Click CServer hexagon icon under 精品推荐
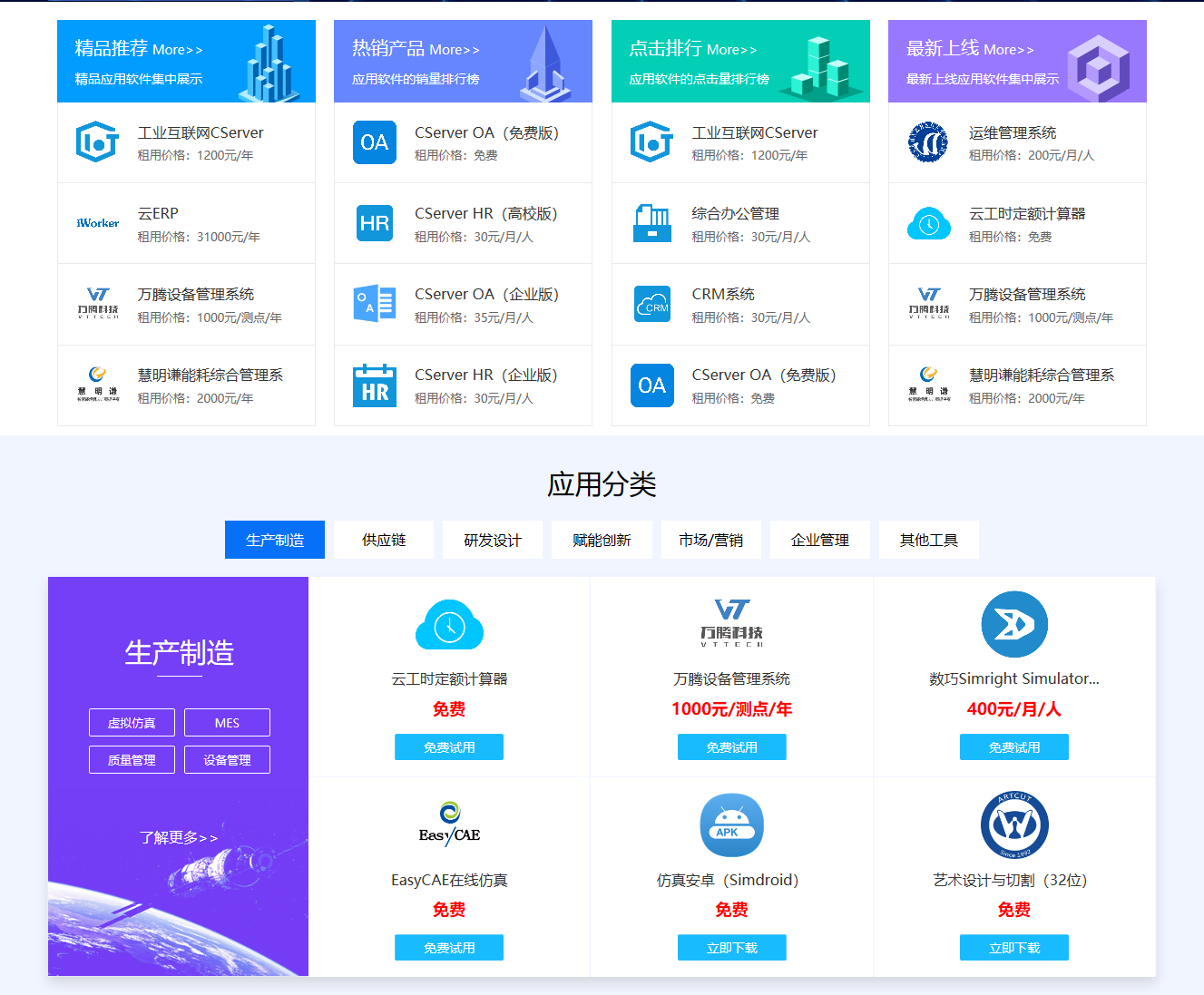This screenshot has width=1204, height=995. tap(97, 142)
